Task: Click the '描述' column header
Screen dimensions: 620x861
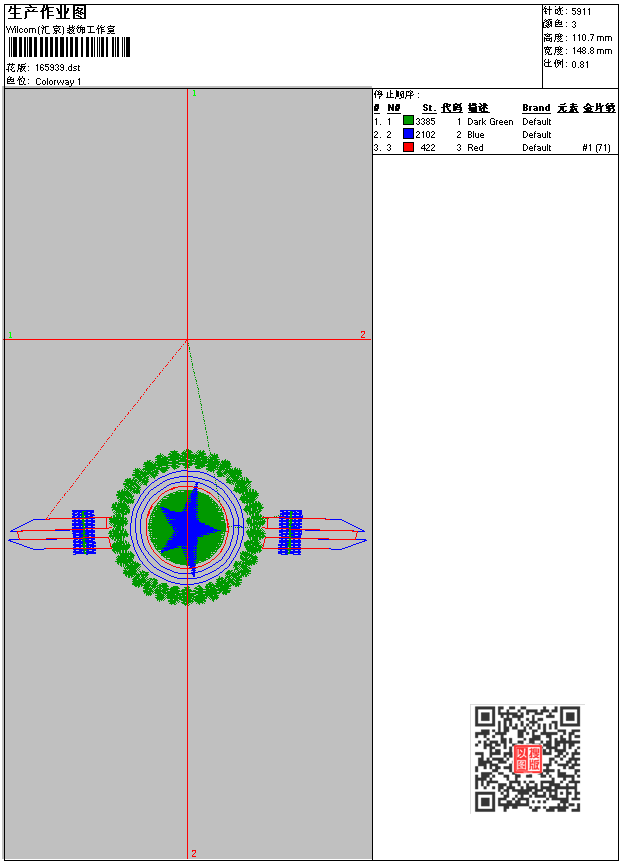Action: point(478,108)
